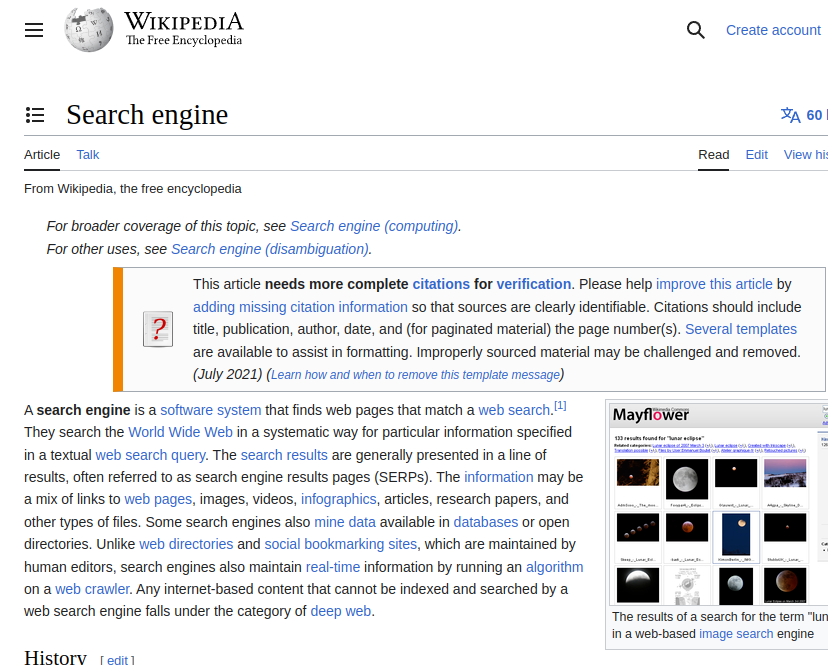The image size is (828, 665).
Task: Click improve this article link
Action: pyautogui.click(x=714, y=284)
